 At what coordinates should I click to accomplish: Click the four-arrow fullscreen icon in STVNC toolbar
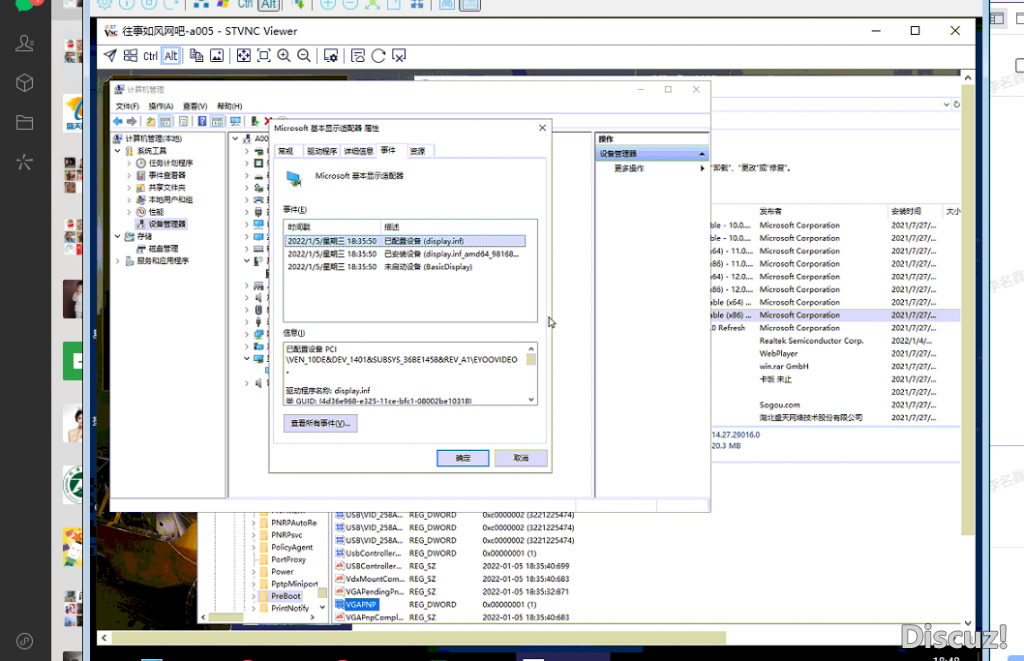244,56
